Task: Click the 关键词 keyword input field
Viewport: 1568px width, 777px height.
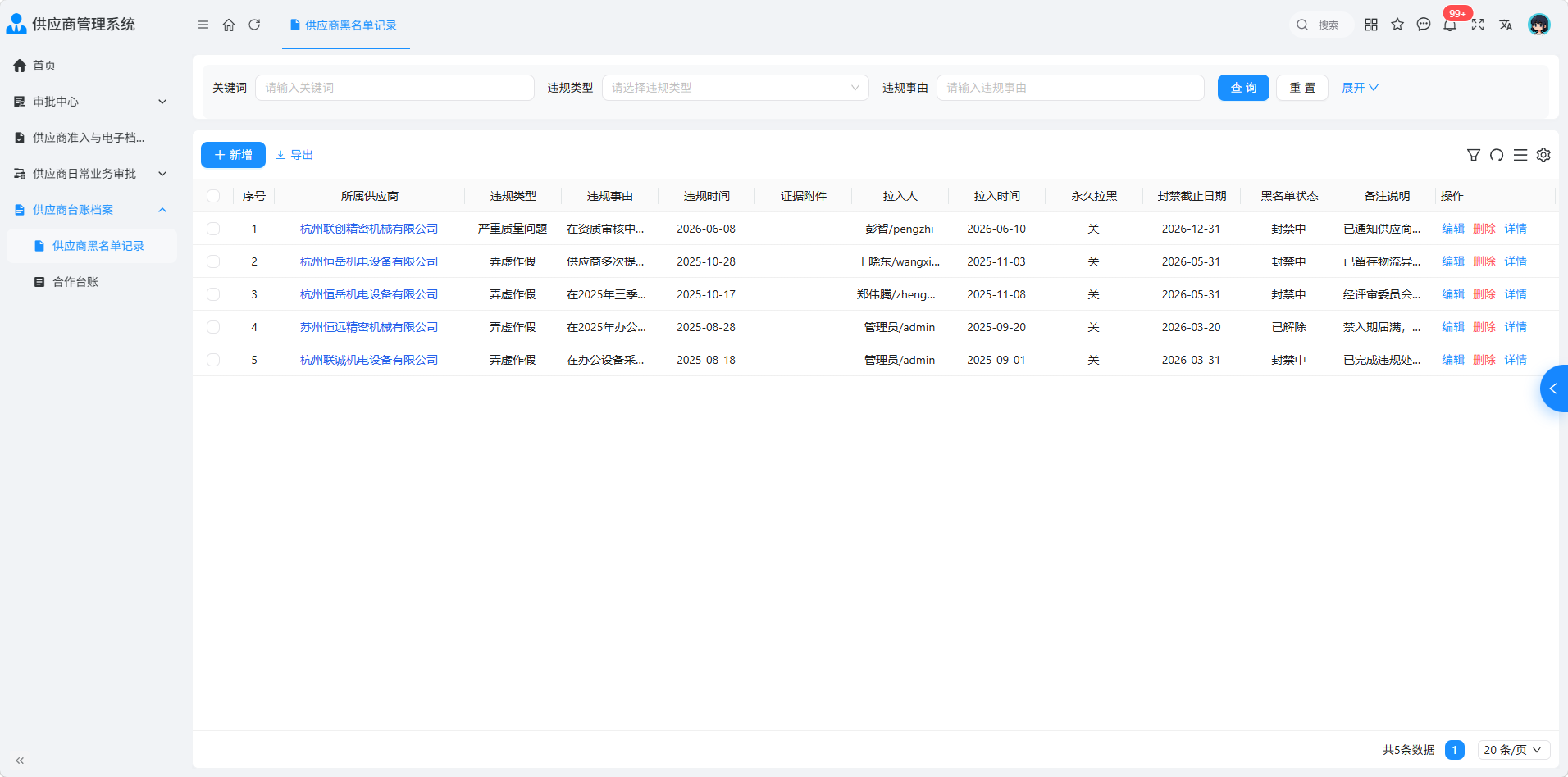Action: (394, 88)
